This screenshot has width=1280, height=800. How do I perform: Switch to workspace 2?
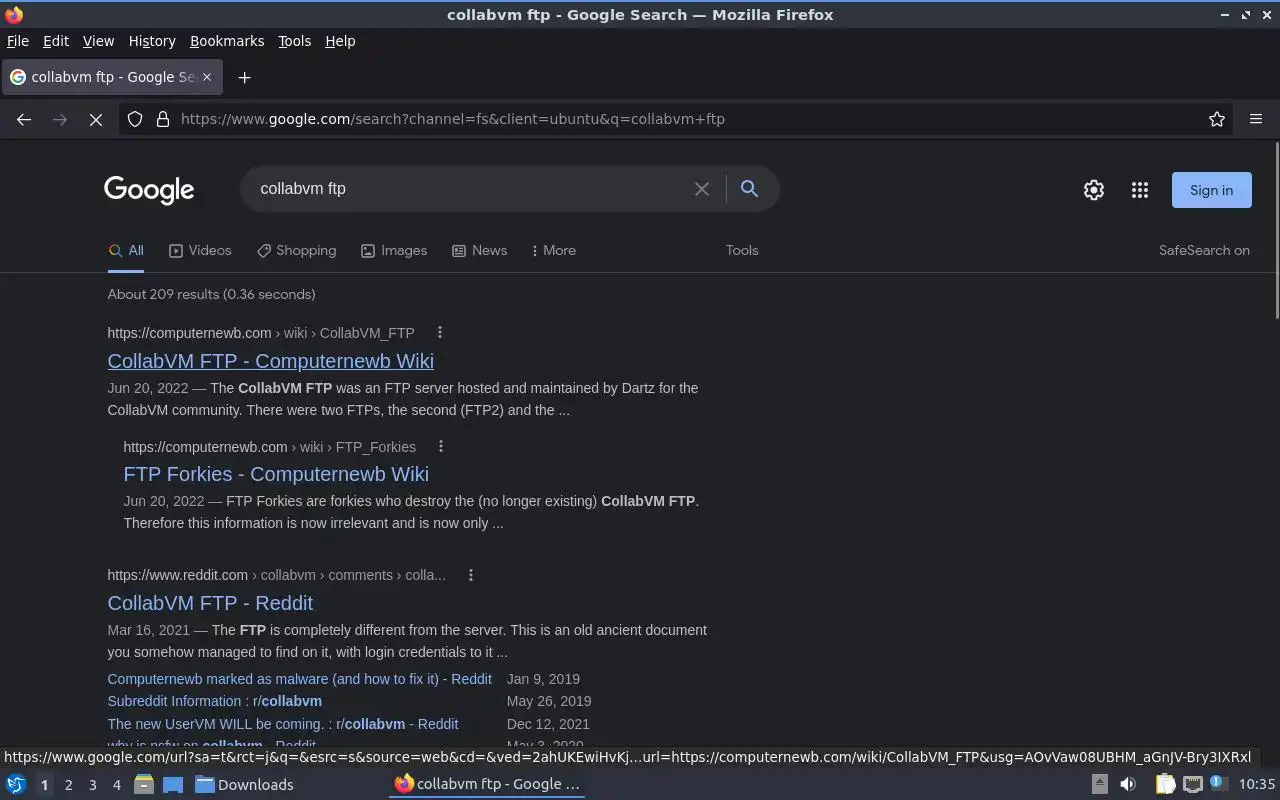[68, 785]
